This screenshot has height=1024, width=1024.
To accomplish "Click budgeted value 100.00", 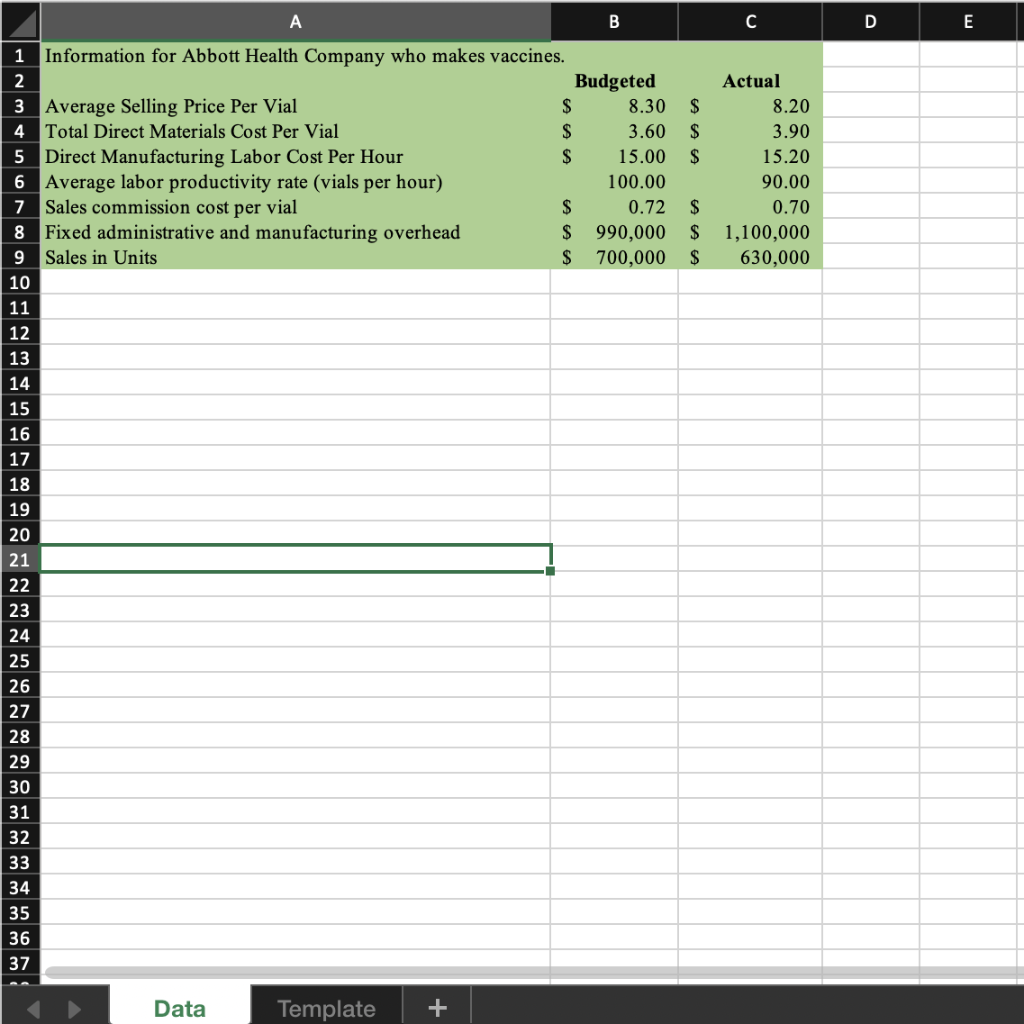I will click(614, 182).
